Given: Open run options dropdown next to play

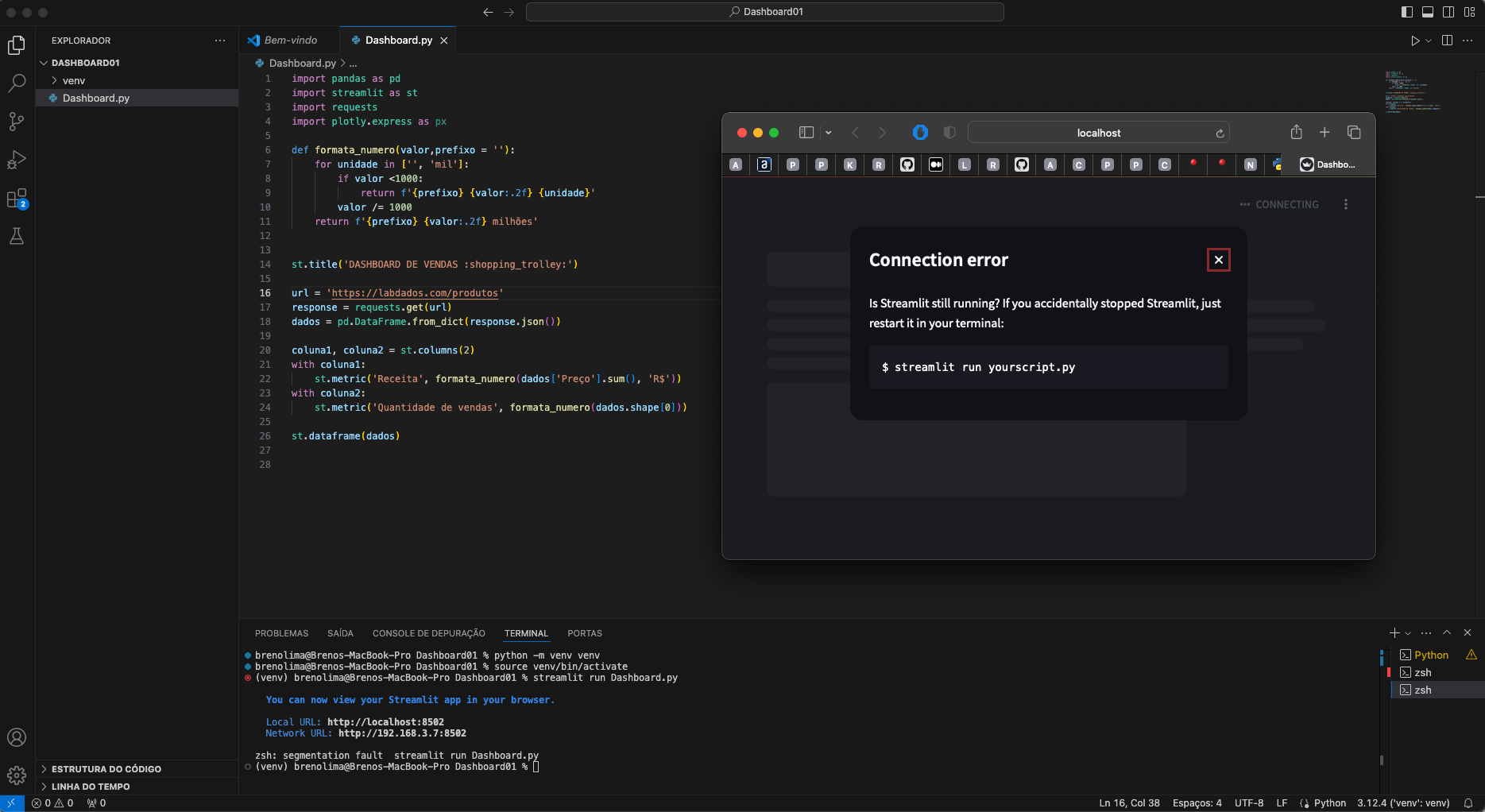Looking at the screenshot, I should (1429, 41).
